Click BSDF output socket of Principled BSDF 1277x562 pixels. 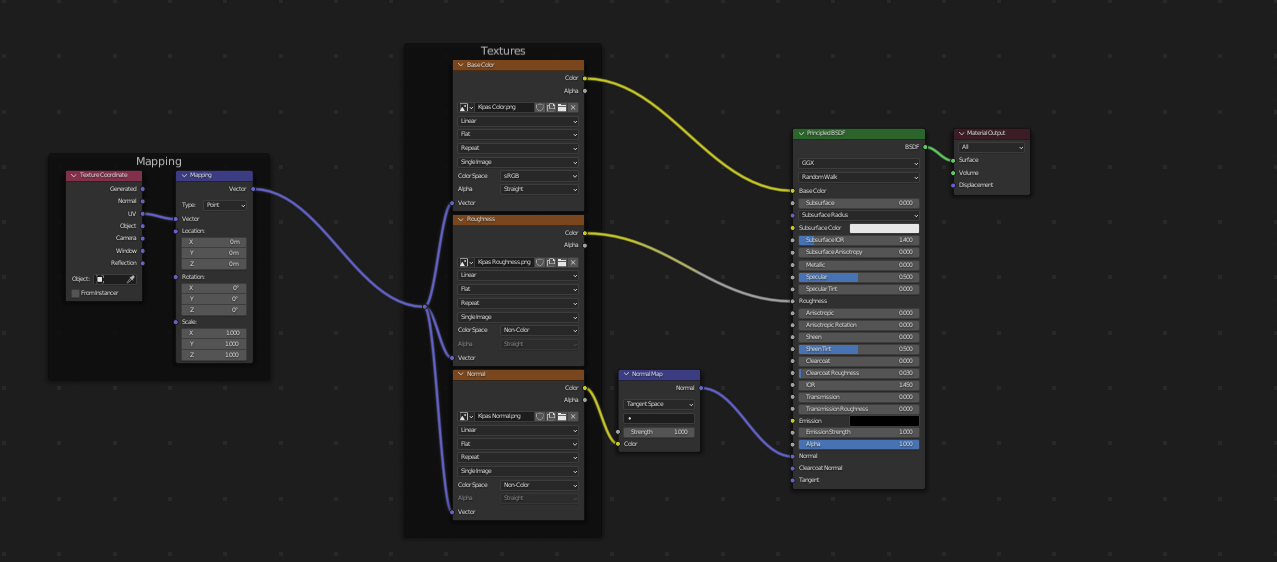[925, 147]
